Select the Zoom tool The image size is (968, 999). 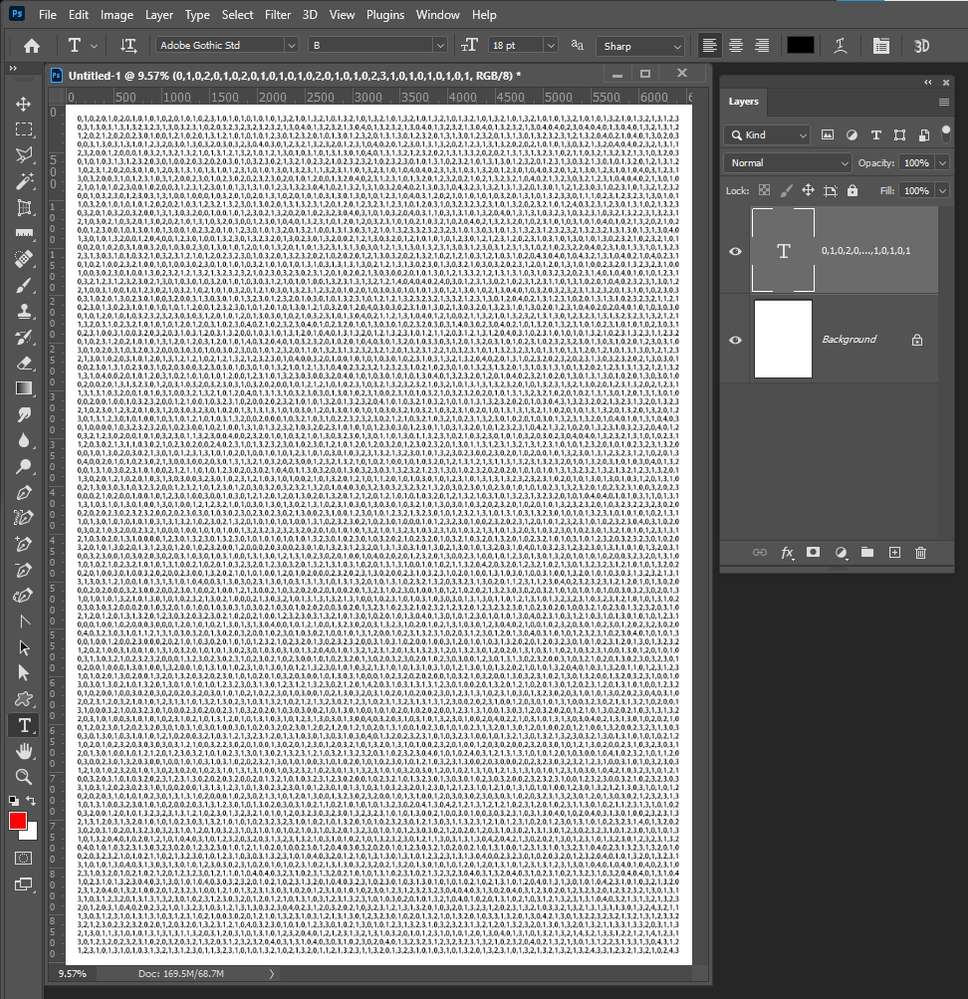[x=24, y=777]
